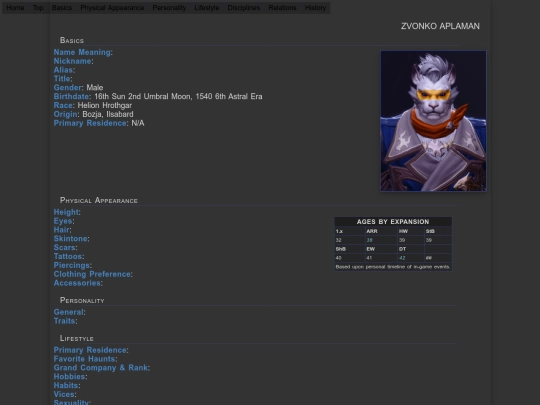Click the Habits label
Image resolution: width=540 pixels, height=405 pixels.
[66, 386]
